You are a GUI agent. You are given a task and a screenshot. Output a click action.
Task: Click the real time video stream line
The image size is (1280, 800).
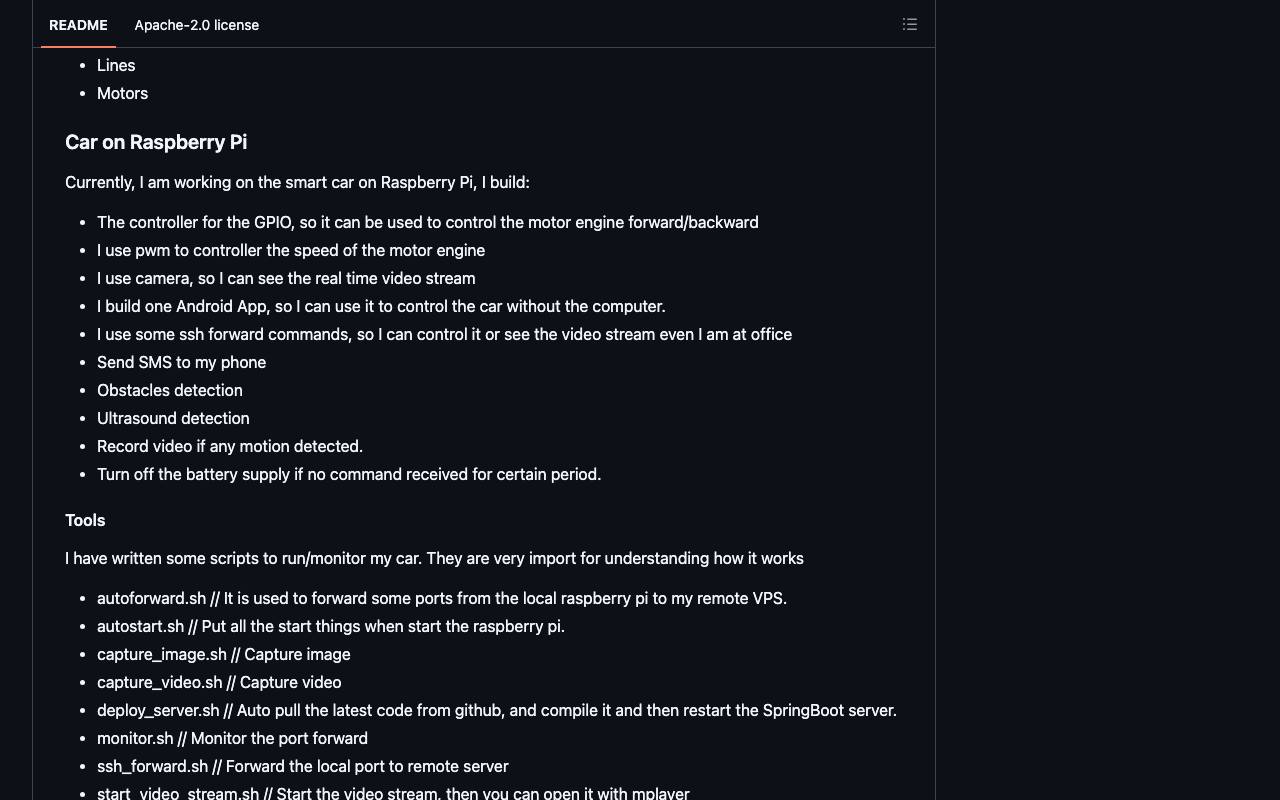[286, 278]
